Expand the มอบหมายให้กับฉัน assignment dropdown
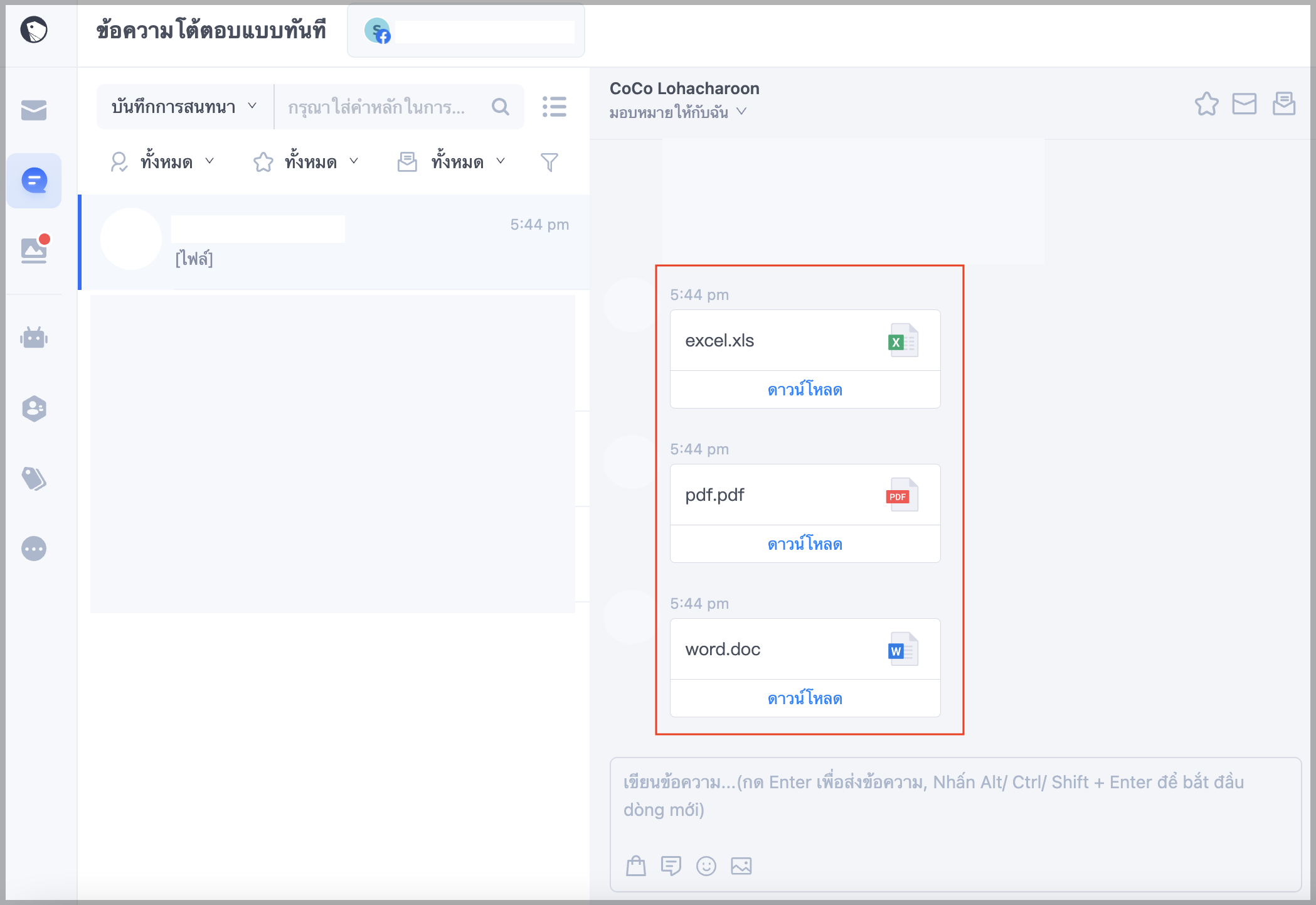 (678, 112)
